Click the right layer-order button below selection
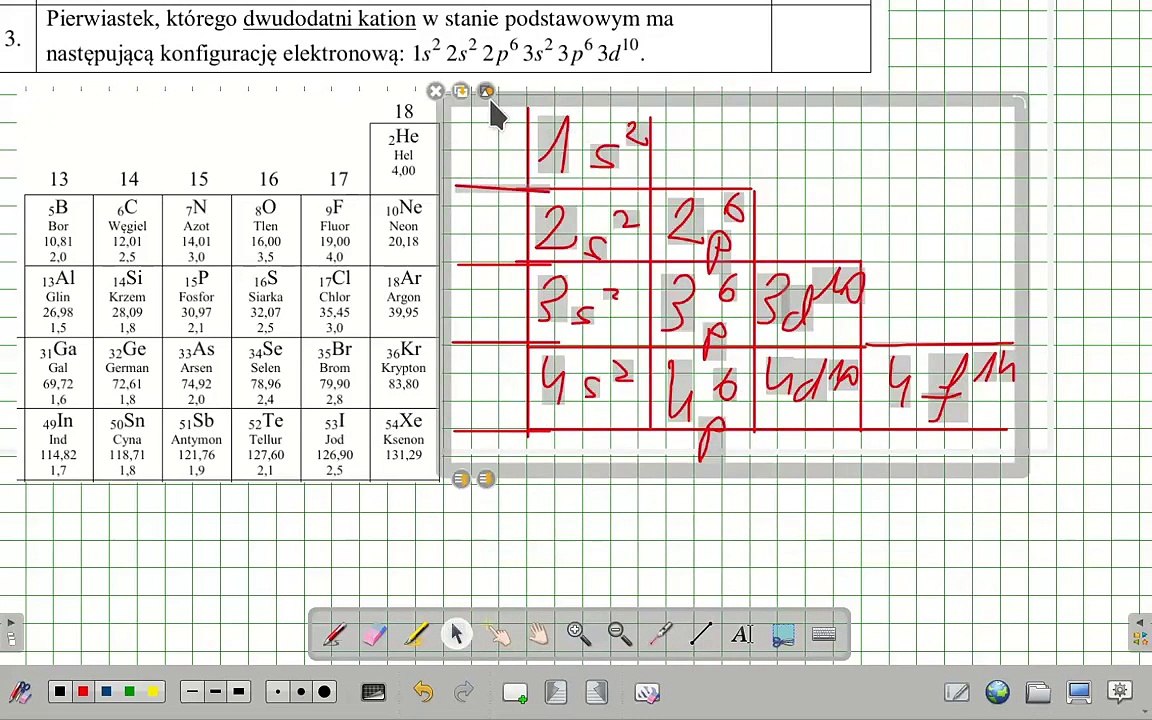The width and height of the screenshot is (1152, 720). click(486, 479)
